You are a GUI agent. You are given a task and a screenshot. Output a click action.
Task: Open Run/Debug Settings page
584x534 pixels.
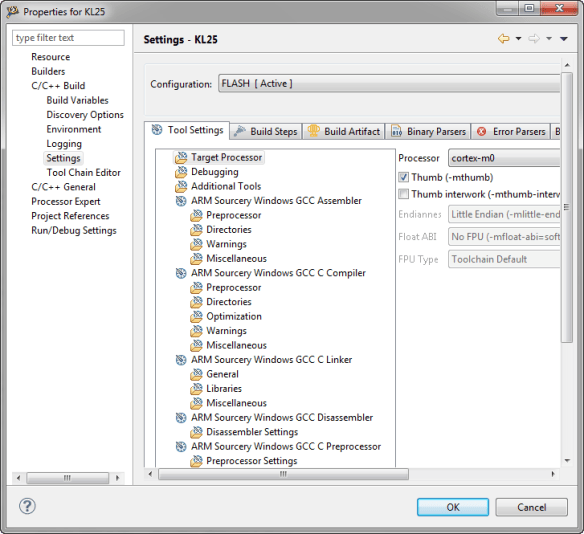[x=74, y=231]
